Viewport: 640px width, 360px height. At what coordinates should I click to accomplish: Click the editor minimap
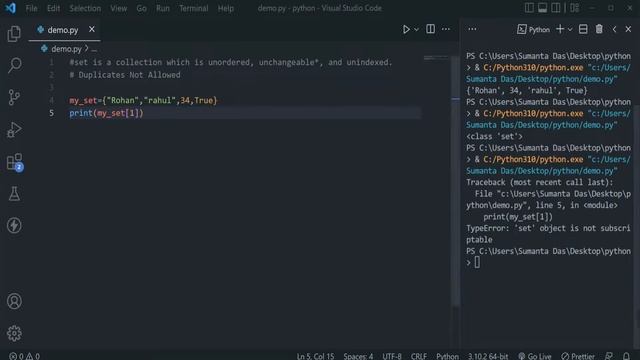tap(436, 58)
